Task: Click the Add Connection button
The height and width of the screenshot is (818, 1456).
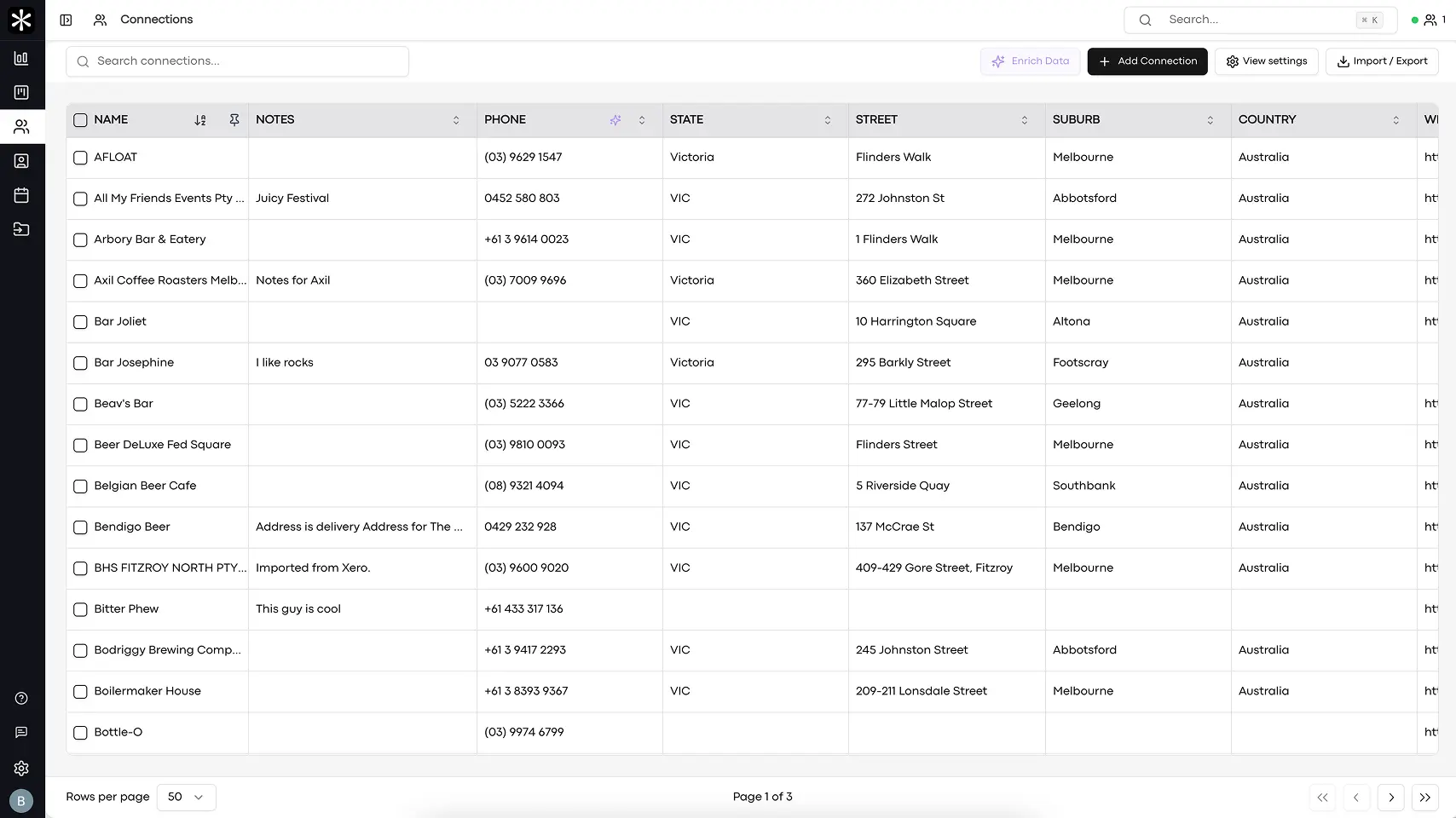Action: [x=1147, y=61]
